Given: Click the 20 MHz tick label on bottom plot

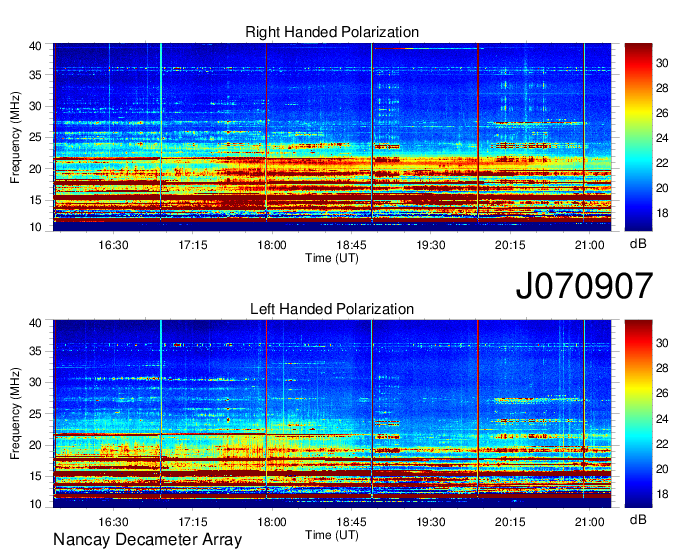Looking at the screenshot, I should pos(35,445).
